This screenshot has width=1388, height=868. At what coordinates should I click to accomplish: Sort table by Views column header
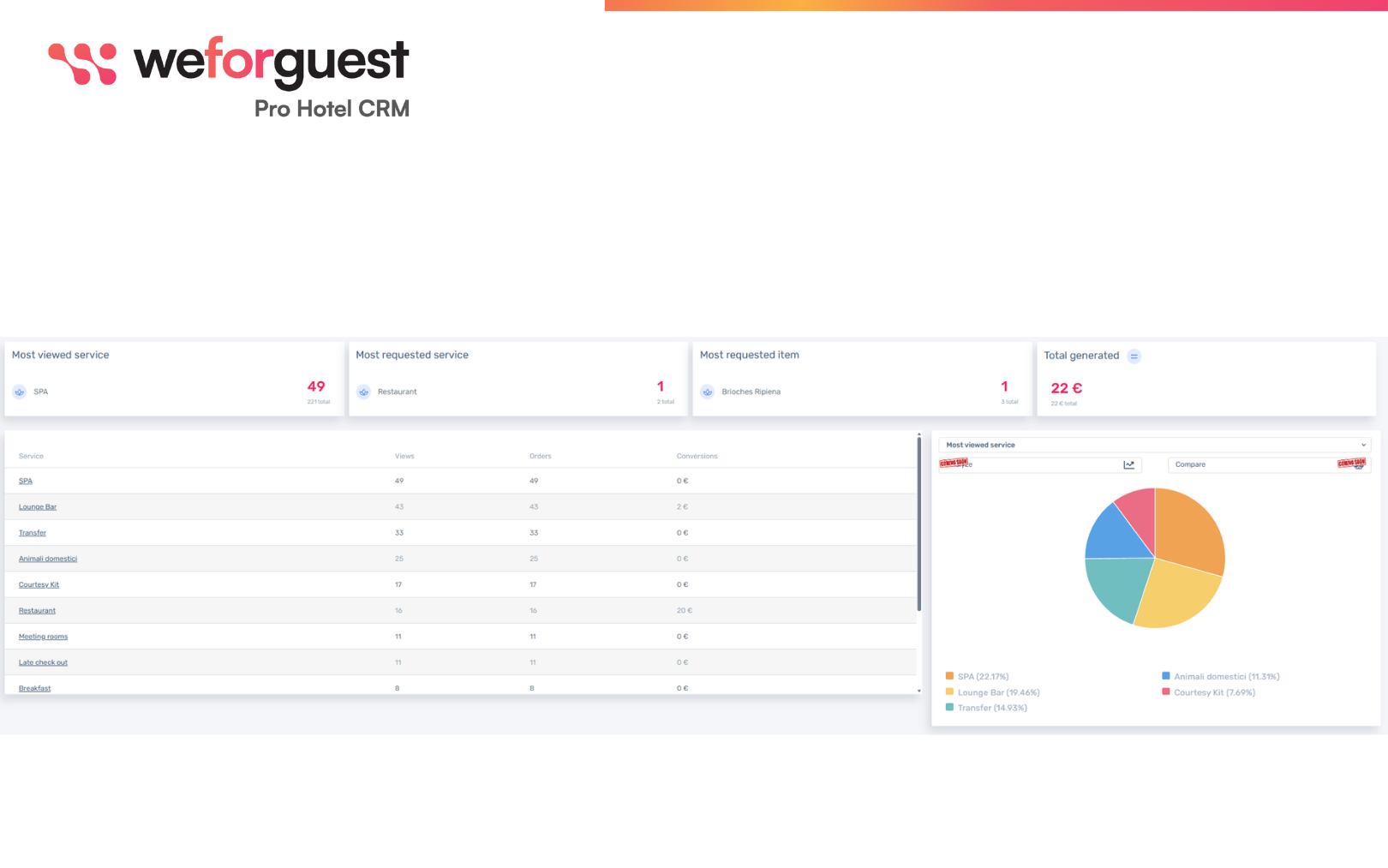point(404,456)
